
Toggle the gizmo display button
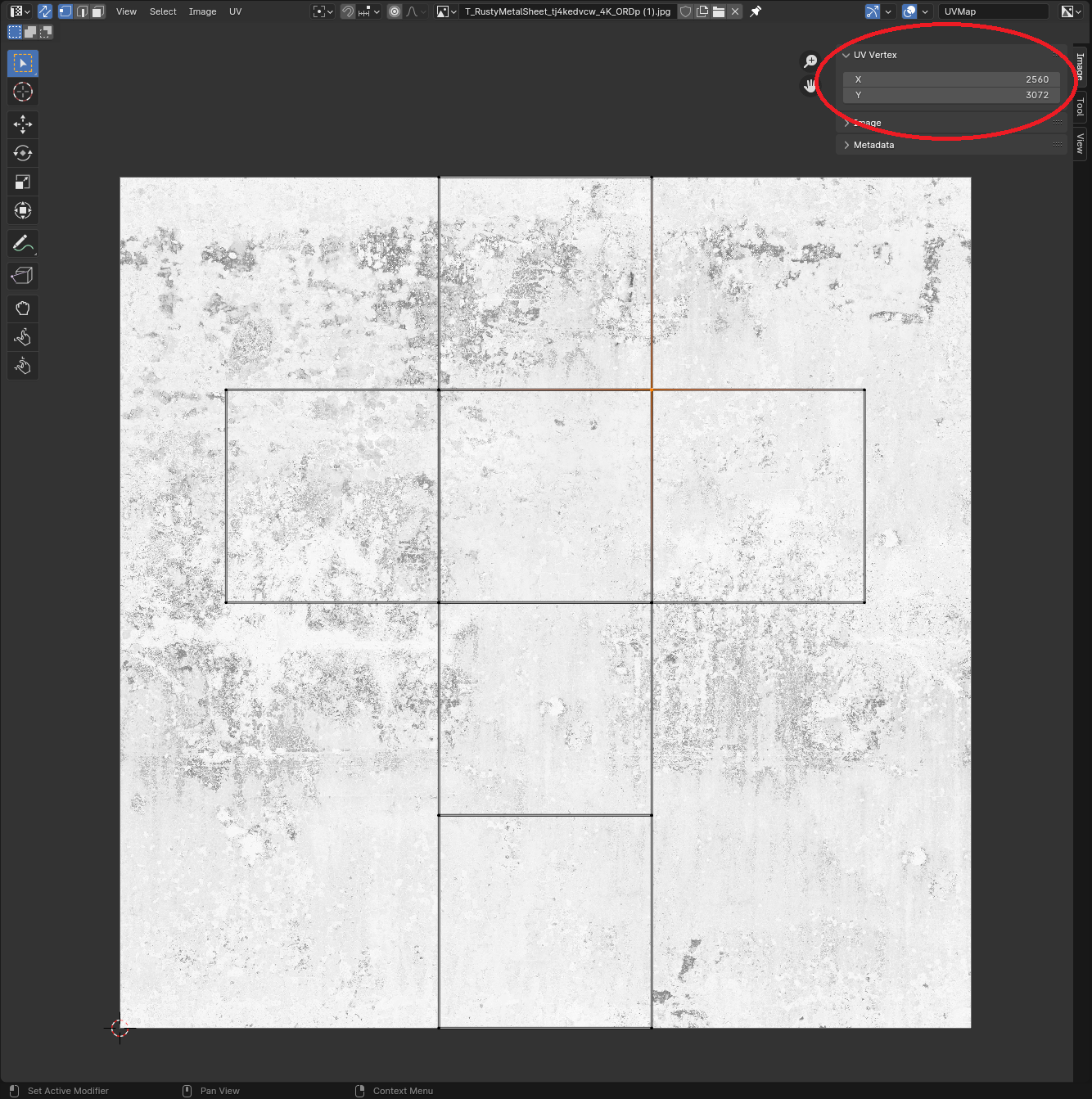click(x=873, y=11)
